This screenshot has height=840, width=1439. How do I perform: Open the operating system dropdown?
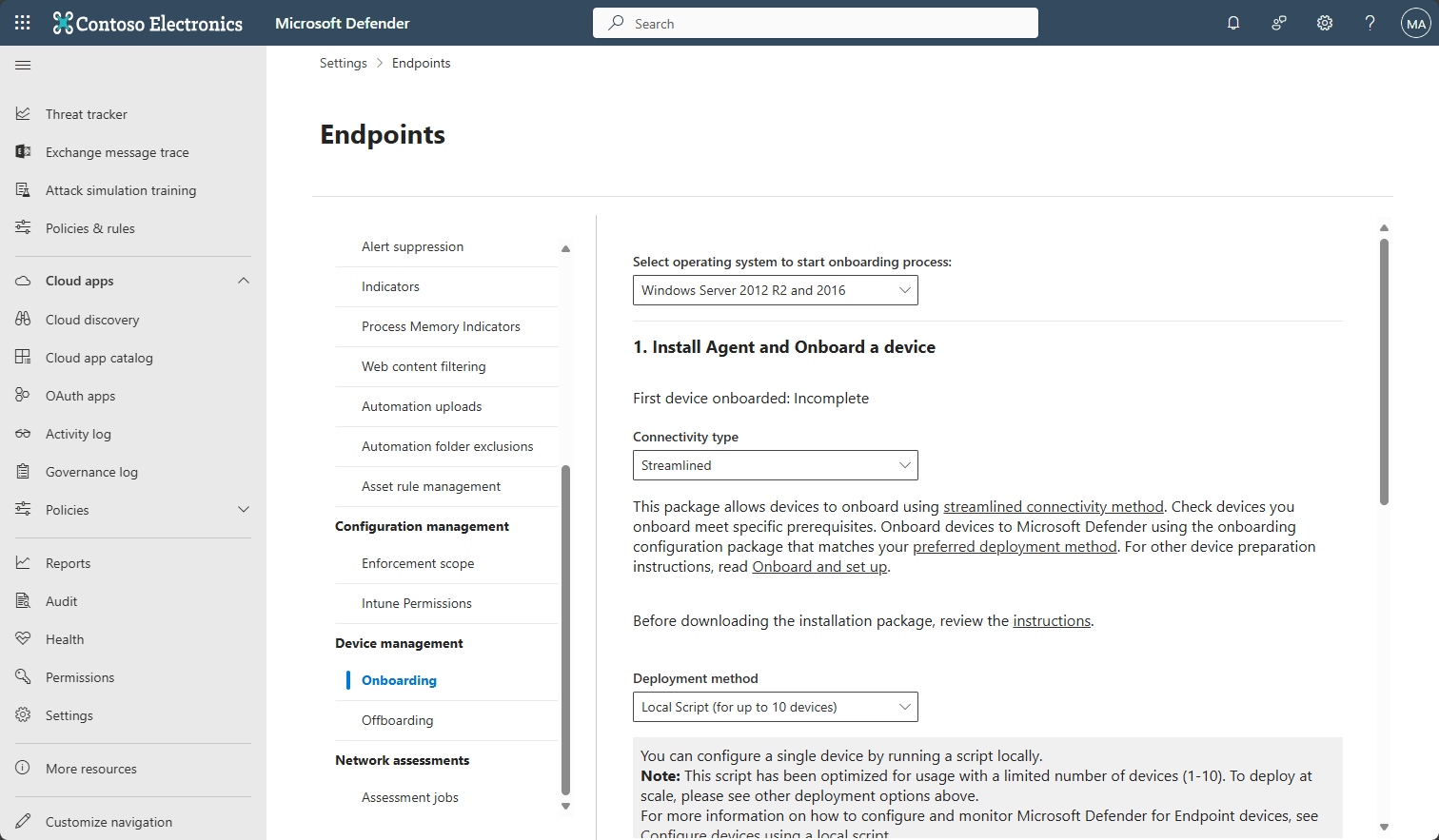pos(775,290)
